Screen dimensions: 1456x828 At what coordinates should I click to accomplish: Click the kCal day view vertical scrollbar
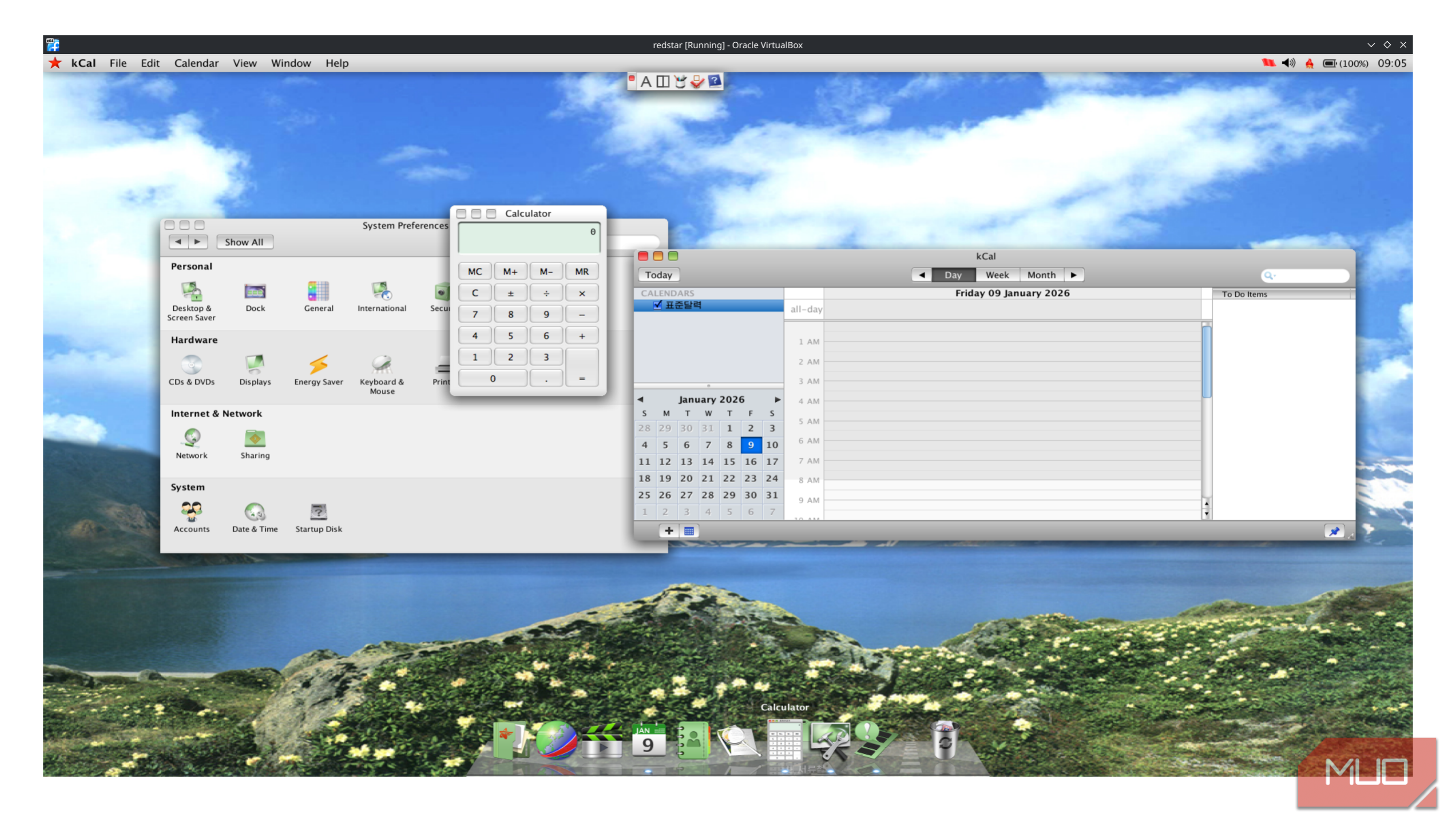click(1206, 362)
